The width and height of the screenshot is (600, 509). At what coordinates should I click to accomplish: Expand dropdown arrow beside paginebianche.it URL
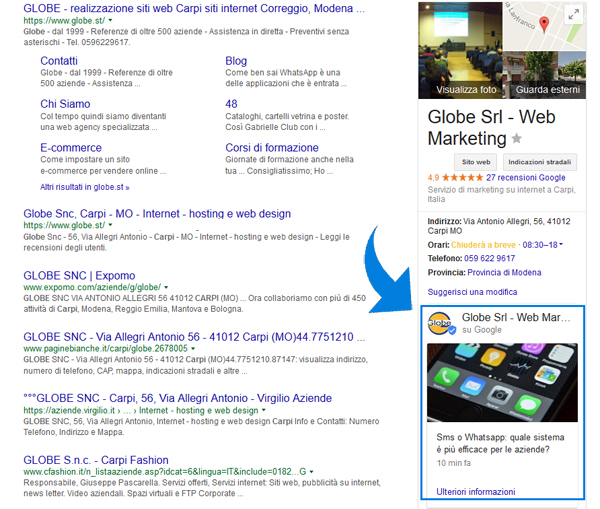[193, 348]
